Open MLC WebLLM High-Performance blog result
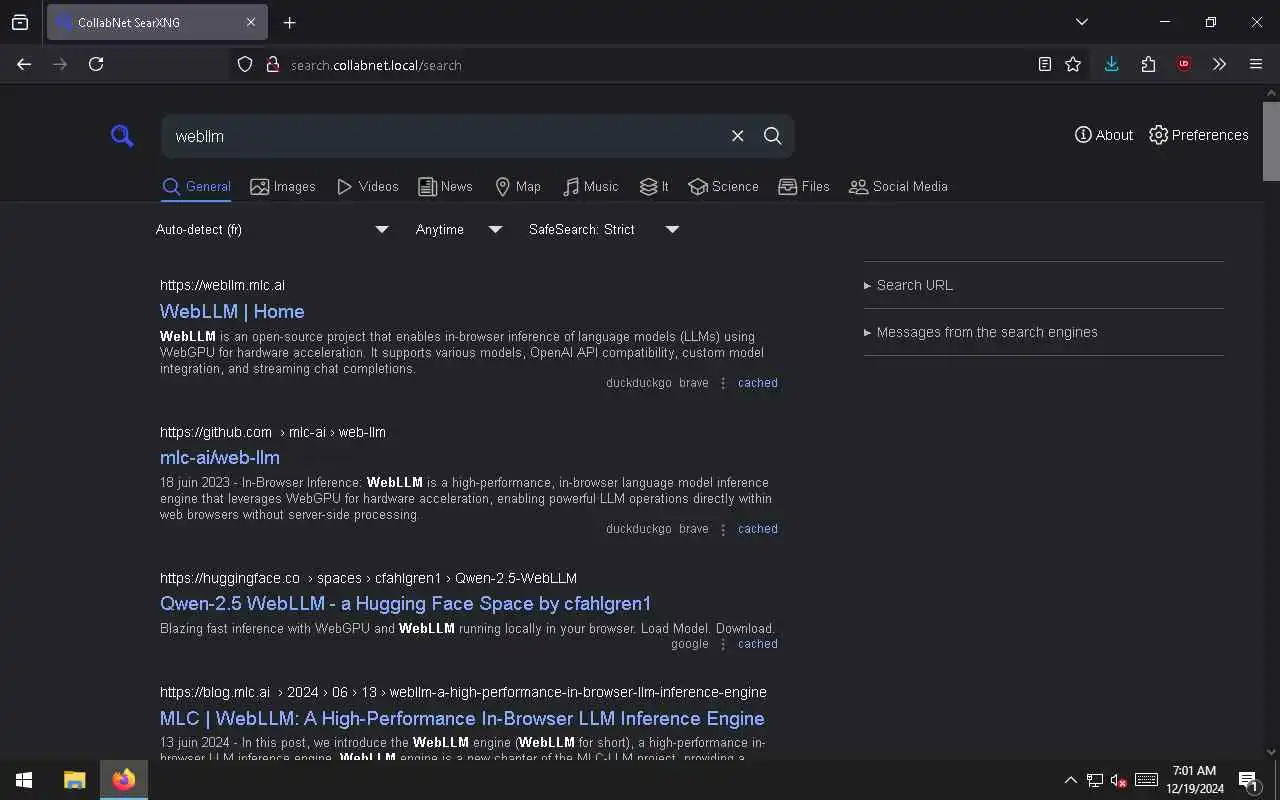1280x800 pixels. point(462,718)
